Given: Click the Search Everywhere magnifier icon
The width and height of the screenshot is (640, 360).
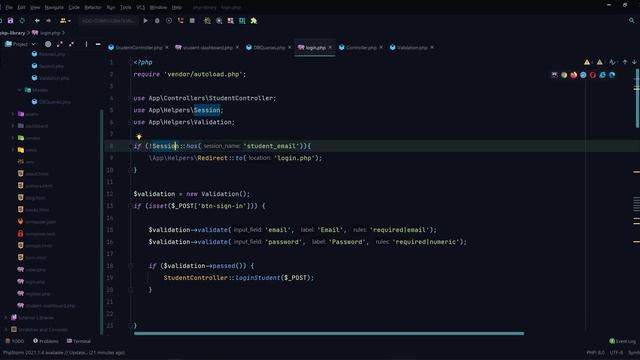Looking at the screenshot, I should pyautogui.click(x=632, y=20).
